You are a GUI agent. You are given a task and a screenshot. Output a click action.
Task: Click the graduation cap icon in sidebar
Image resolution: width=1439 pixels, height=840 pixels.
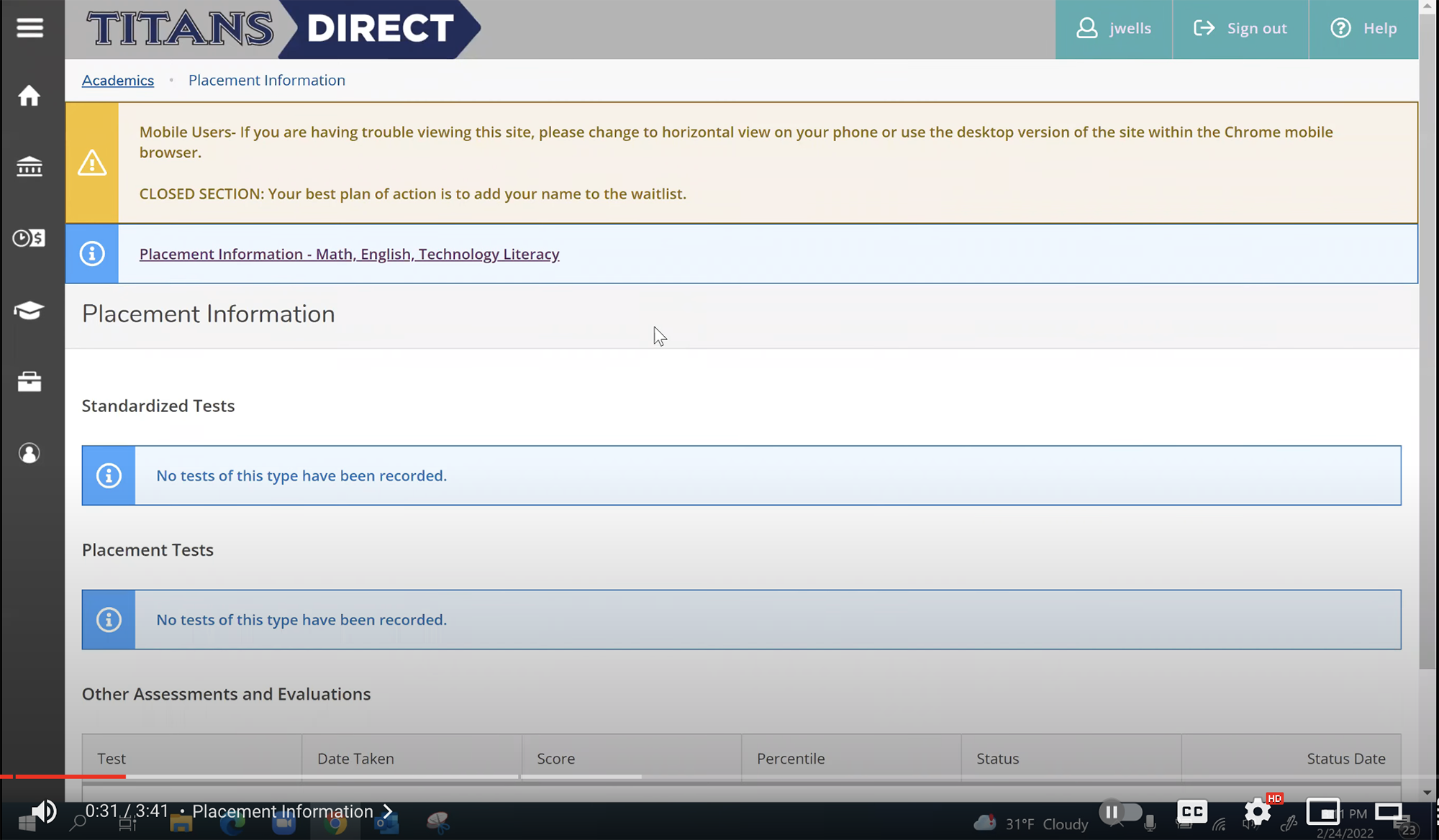point(29,310)
